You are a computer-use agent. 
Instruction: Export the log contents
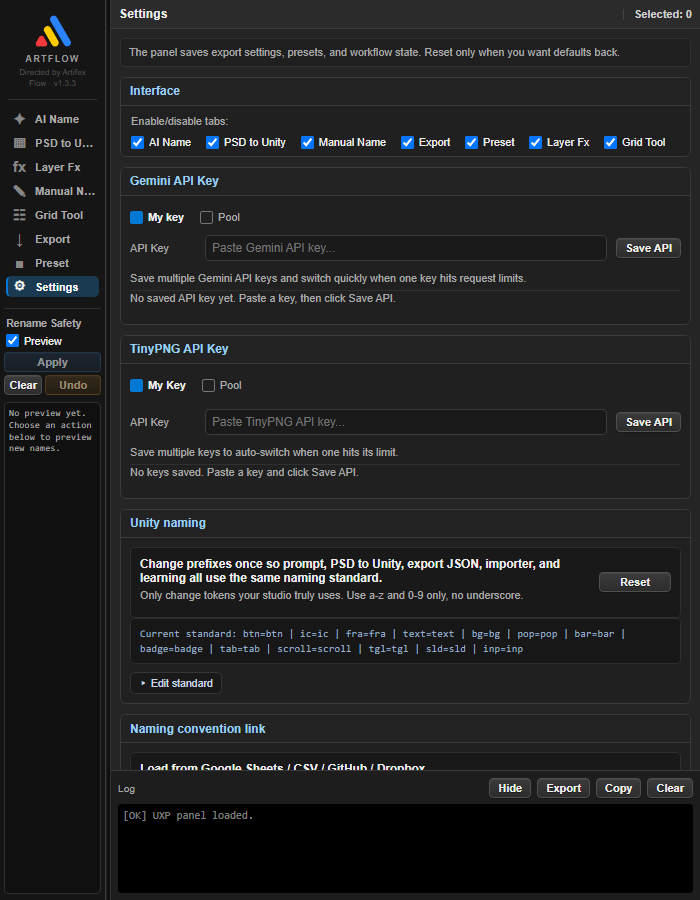point(563,788)
